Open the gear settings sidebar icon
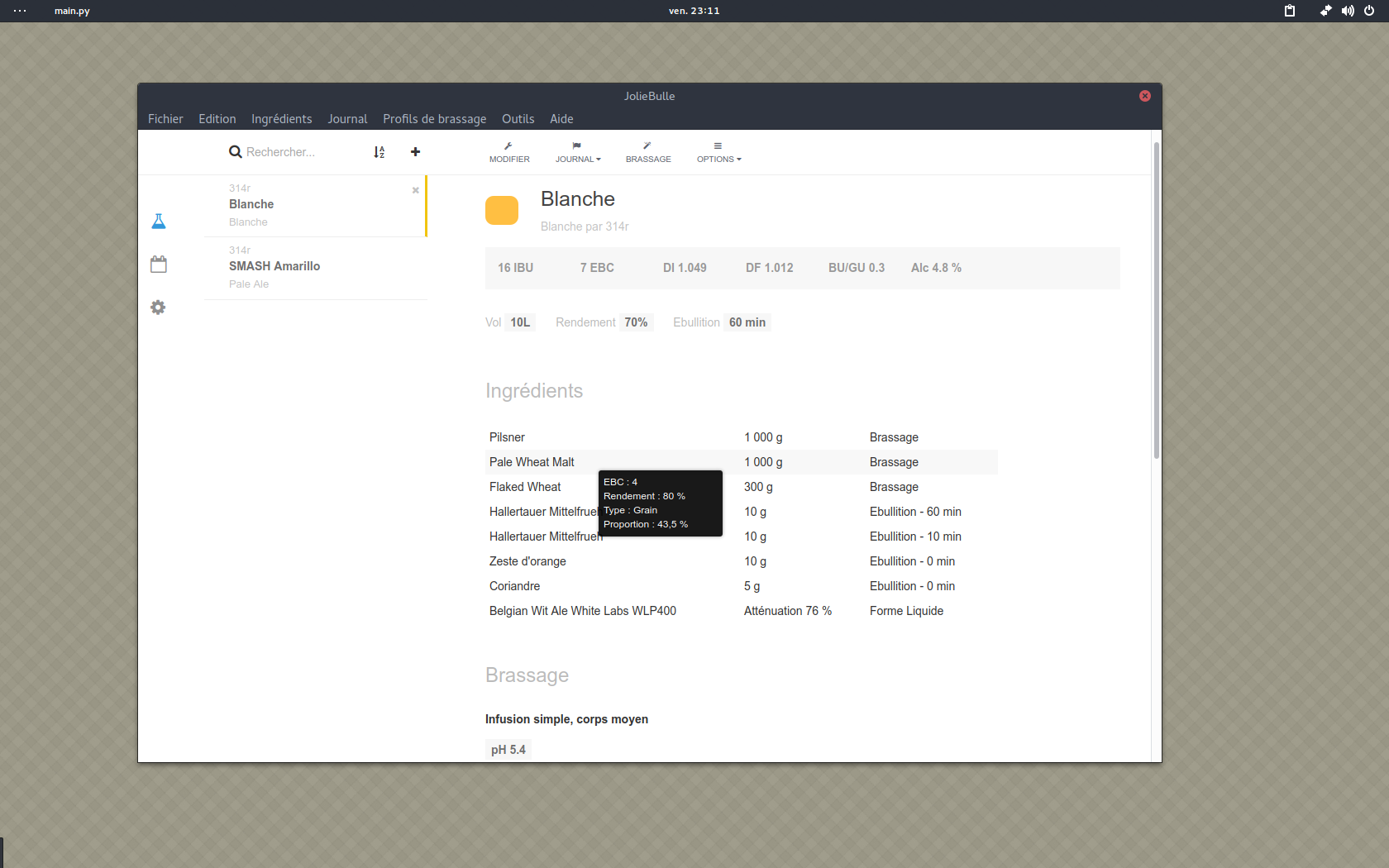 point(159,308)
